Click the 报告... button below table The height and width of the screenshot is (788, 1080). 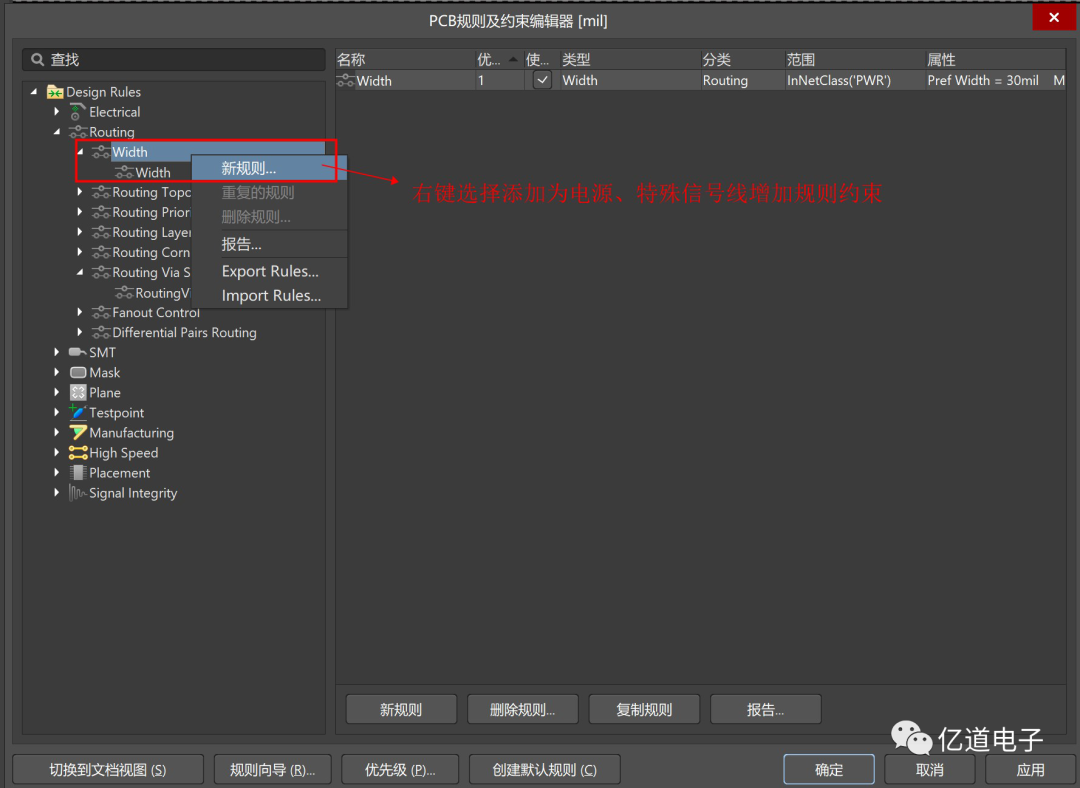(765, 709)
